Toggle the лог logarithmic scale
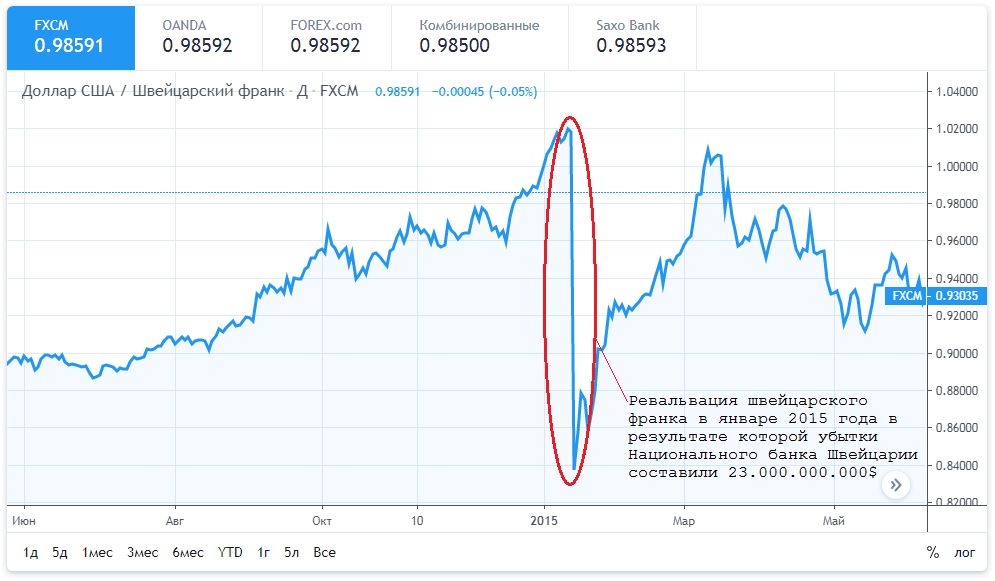This screenshot has width=995, height=581. point(965,552)
